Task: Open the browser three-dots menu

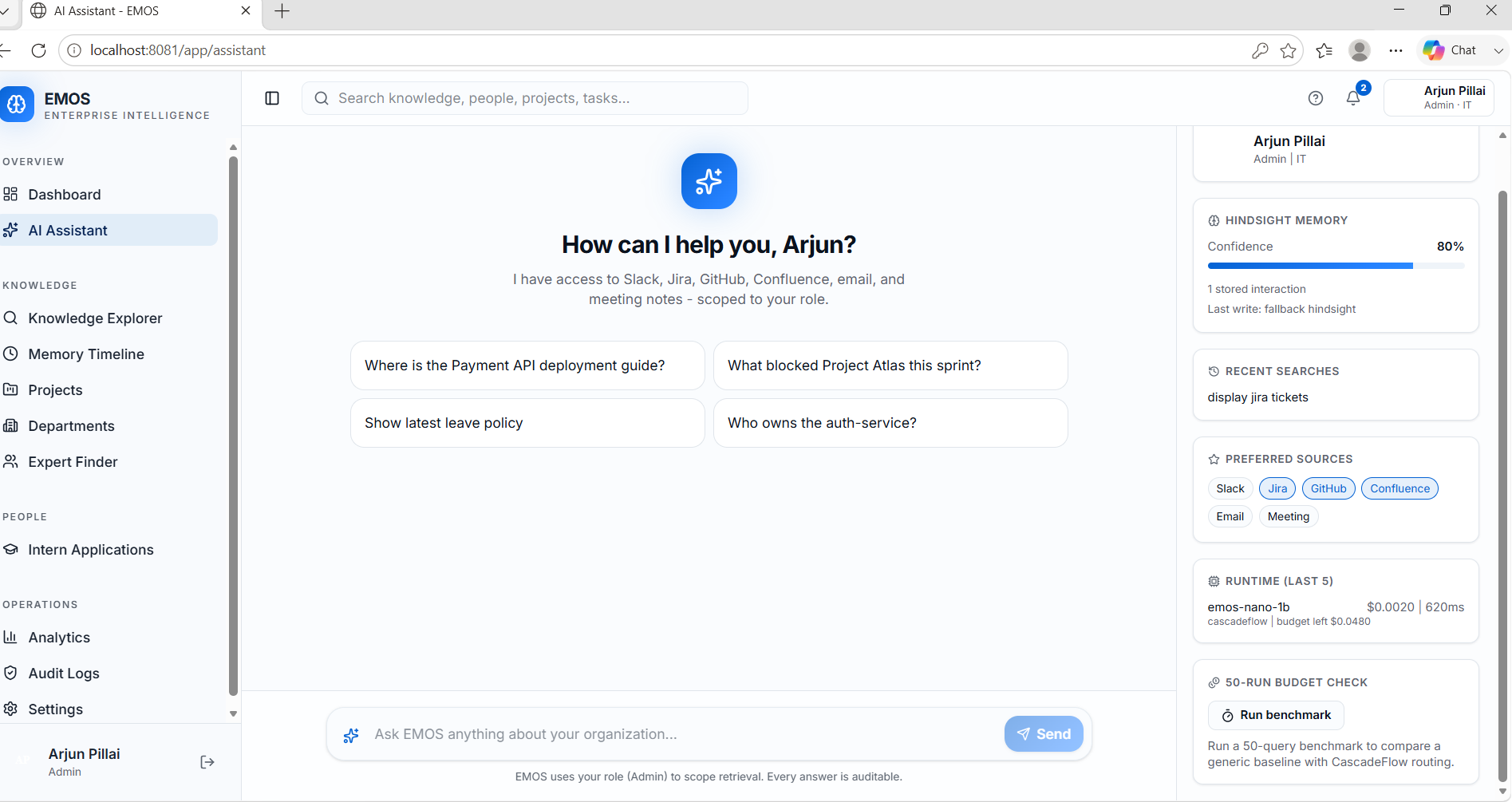Action: pos(1396,50)
